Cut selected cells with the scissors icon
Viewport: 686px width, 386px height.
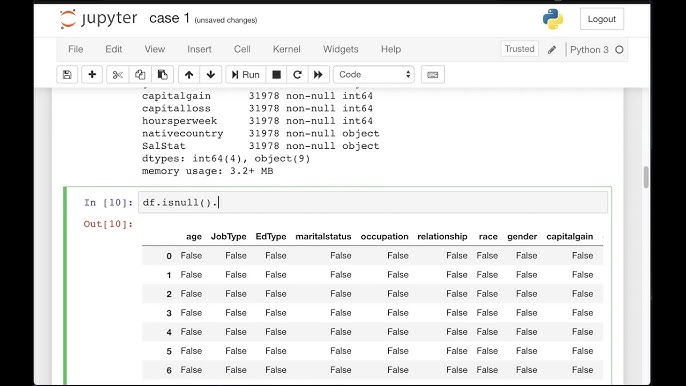click(117, 74)
